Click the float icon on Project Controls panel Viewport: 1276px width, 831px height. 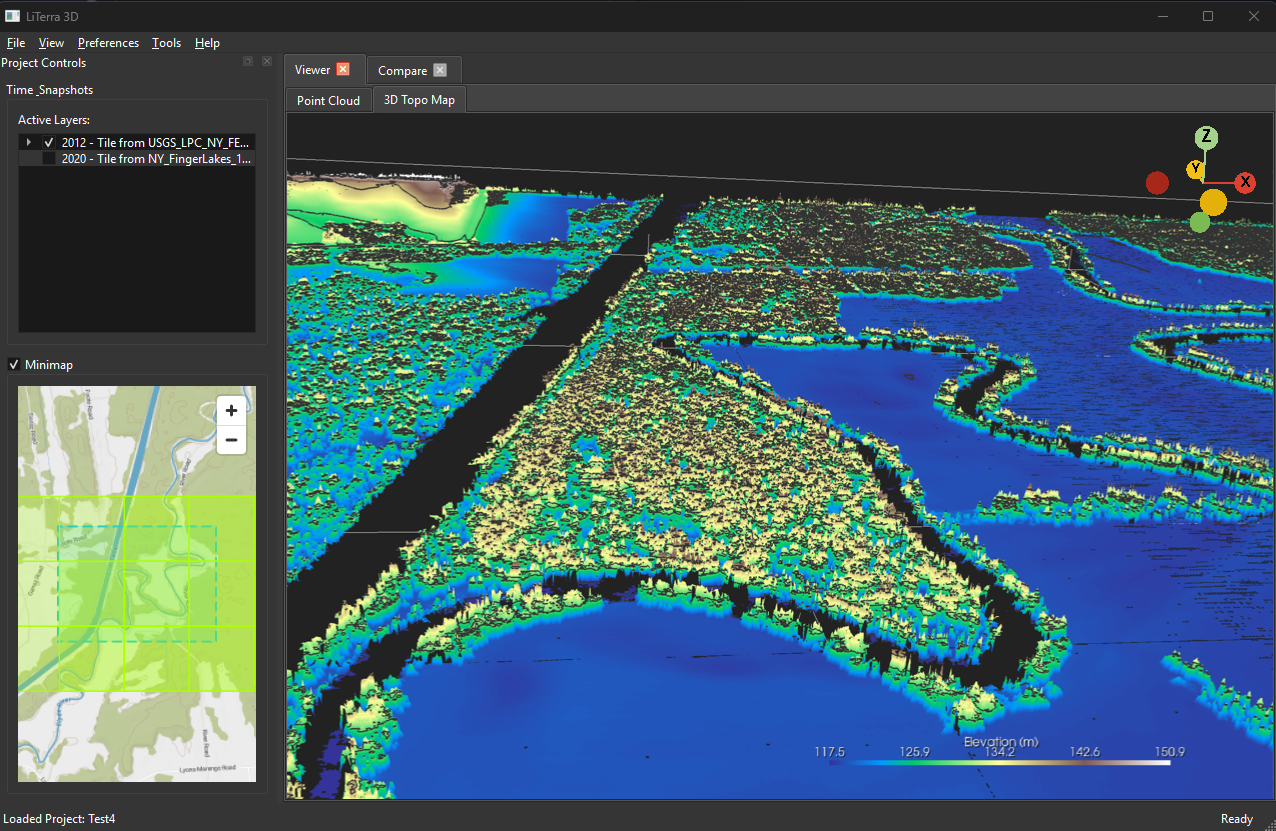pyautogui.click(x=247, y=61)
